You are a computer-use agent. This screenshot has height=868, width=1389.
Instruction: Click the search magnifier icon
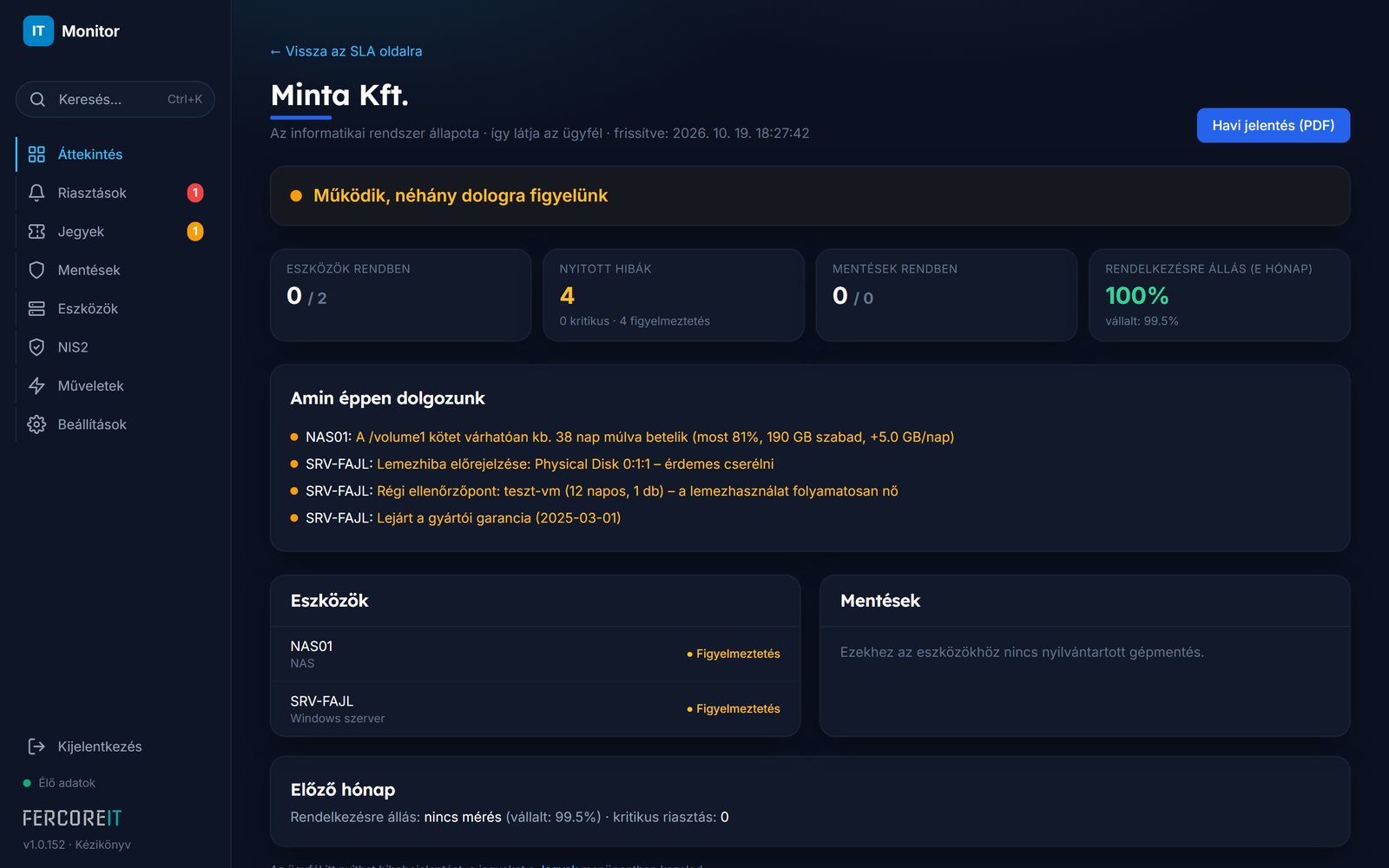(37, 100)
